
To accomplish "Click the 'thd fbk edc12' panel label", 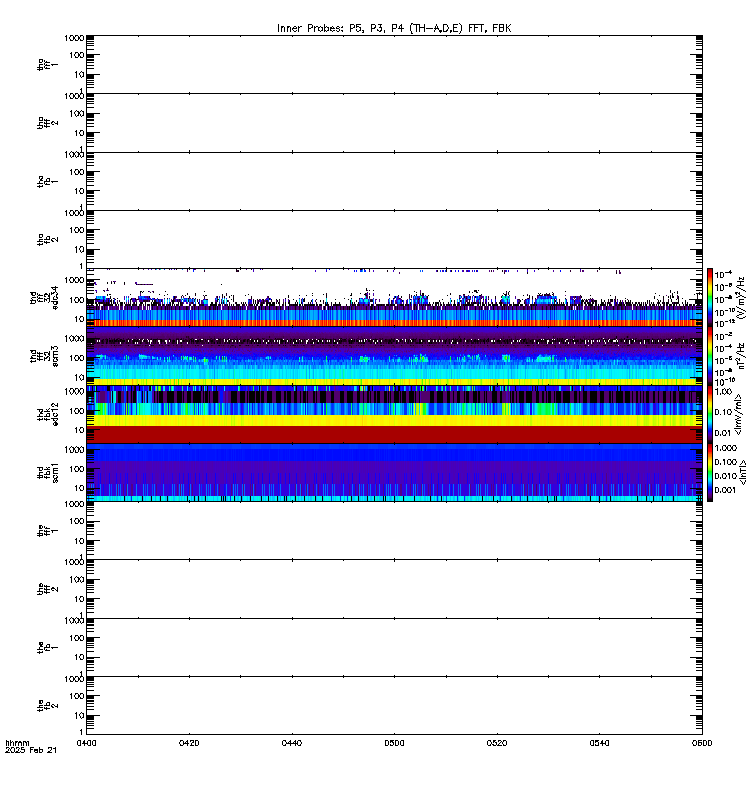I will [x=47, y=414].
